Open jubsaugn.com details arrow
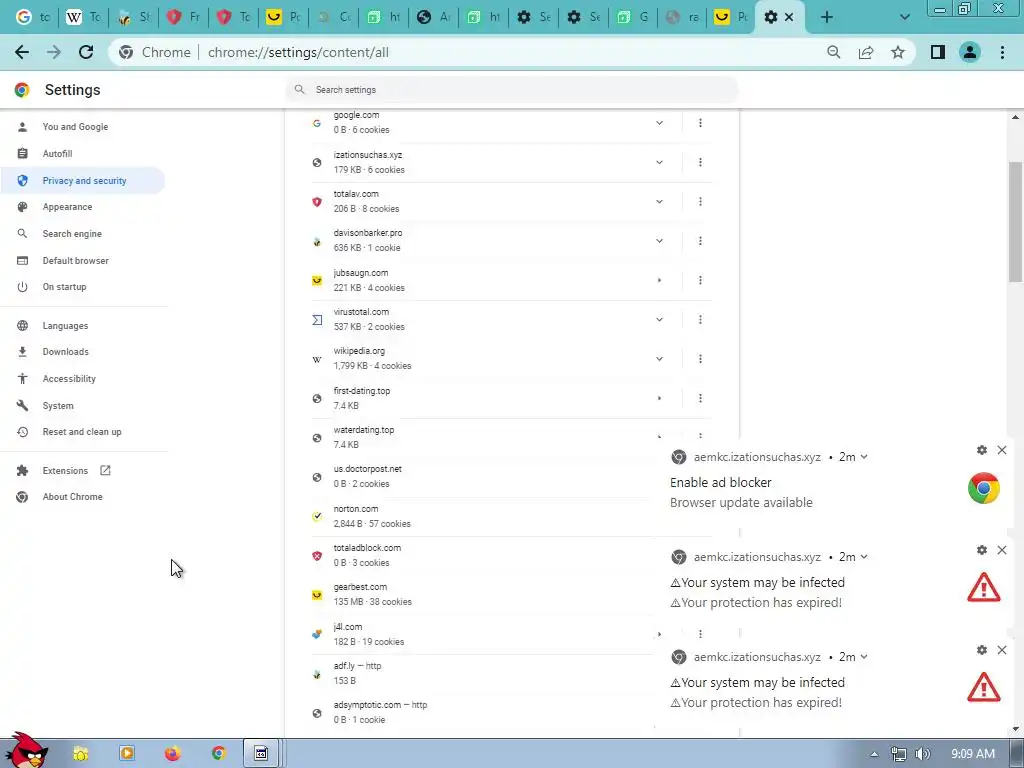Image resolution: width=1024 pixels, height=768 pixels. click(659, 280)
